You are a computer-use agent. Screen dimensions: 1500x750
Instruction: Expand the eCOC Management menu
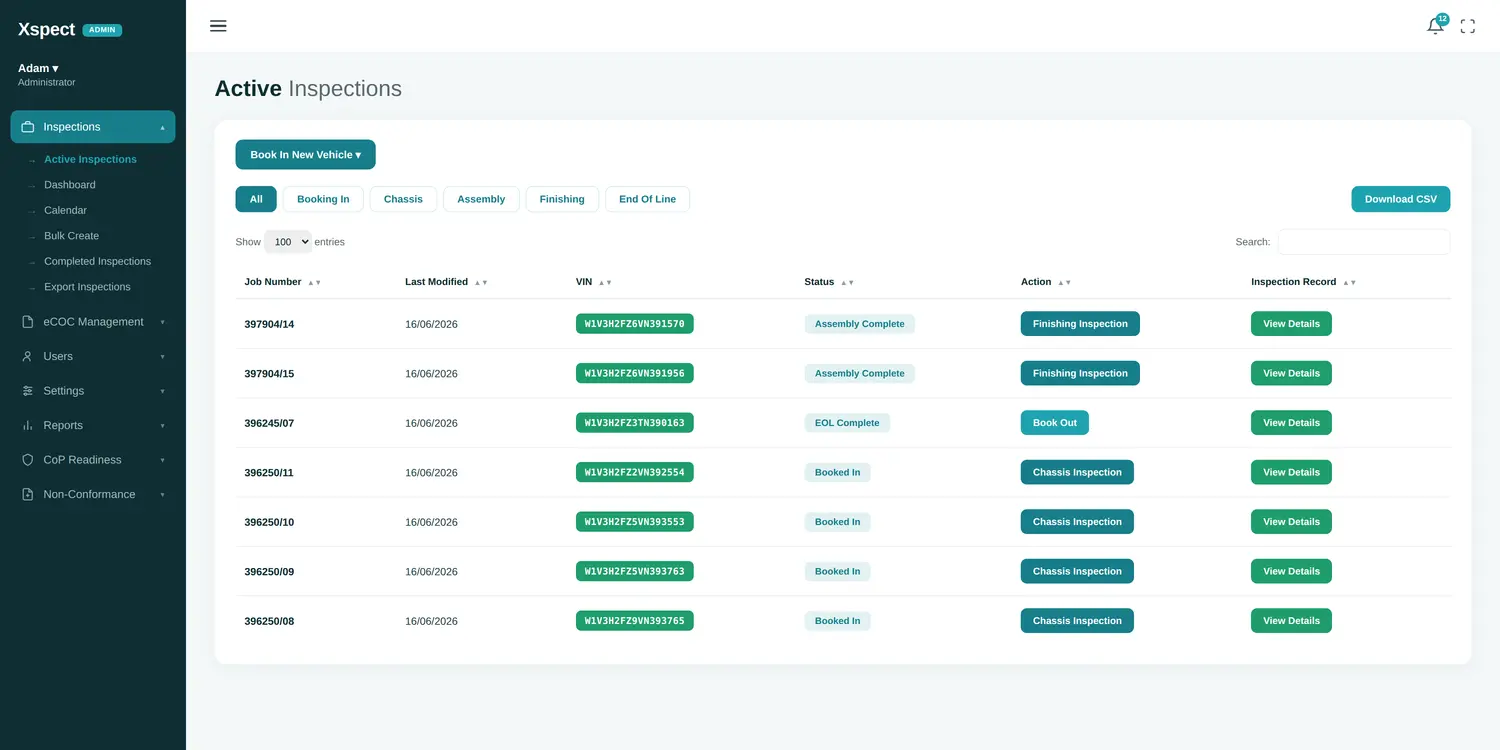(x=163, y=322)
